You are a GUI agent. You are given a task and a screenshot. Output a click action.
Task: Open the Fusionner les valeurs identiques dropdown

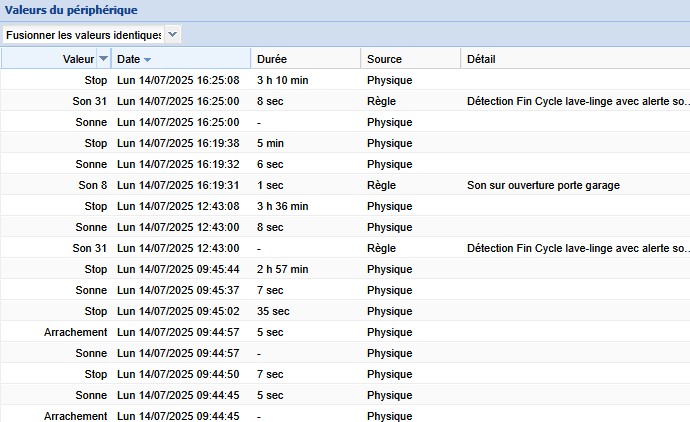pyautogui.click(x=172, y=35)
